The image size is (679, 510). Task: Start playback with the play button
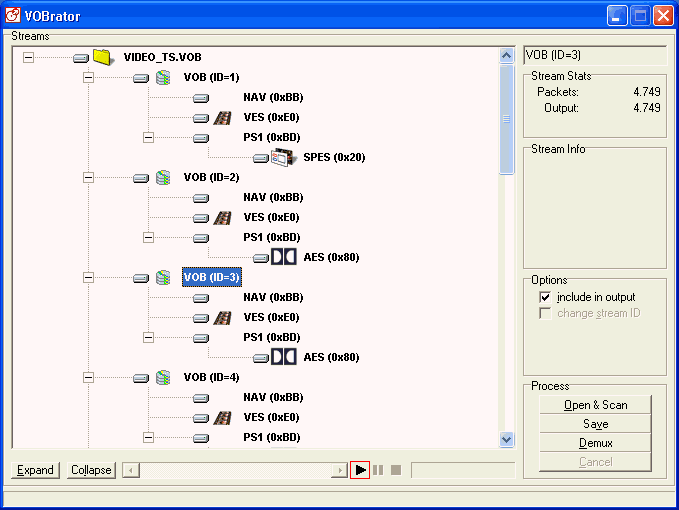[360, 470]
